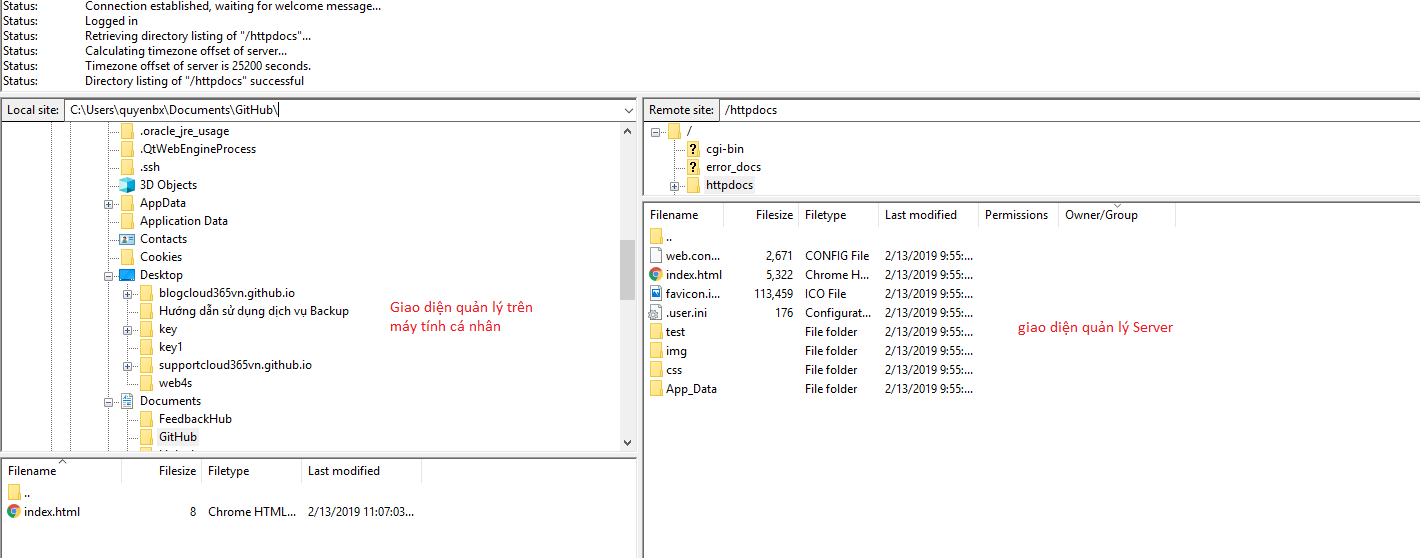Click the FeedbackHub folder icon
Screen dimensions: 1420x558
tap(146, 419)
